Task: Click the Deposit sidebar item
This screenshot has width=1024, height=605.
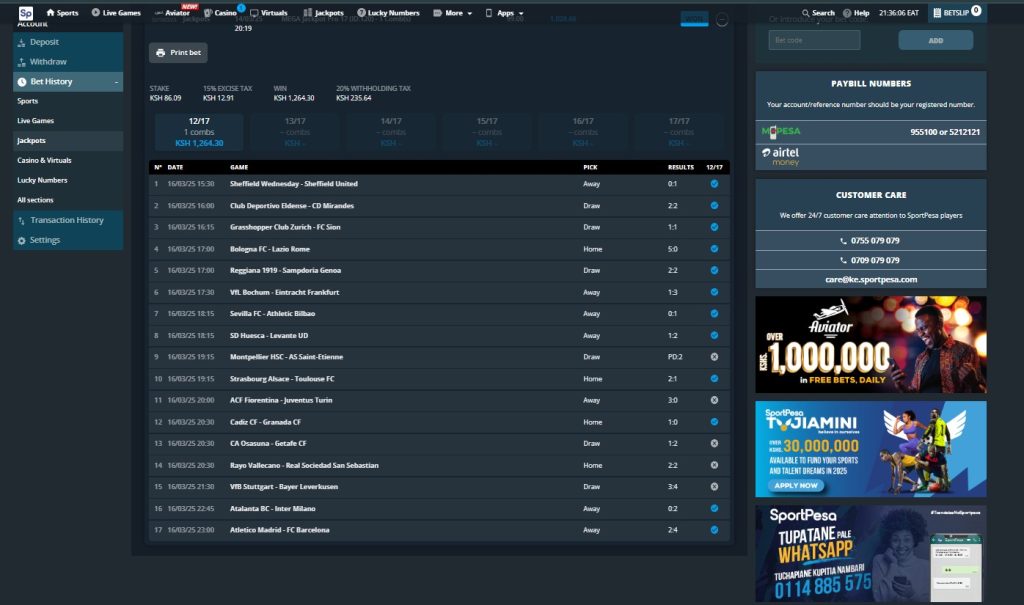Action: point(68,42)
